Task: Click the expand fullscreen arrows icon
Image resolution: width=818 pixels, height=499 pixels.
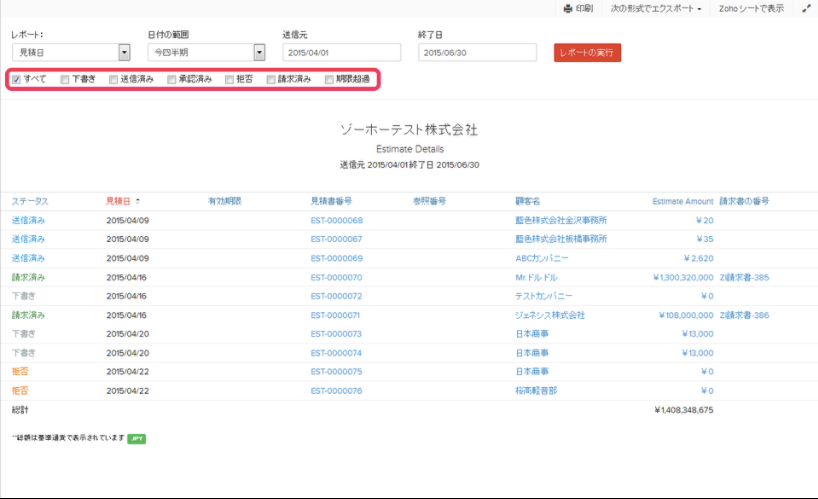Action: [x=806, y=8]
